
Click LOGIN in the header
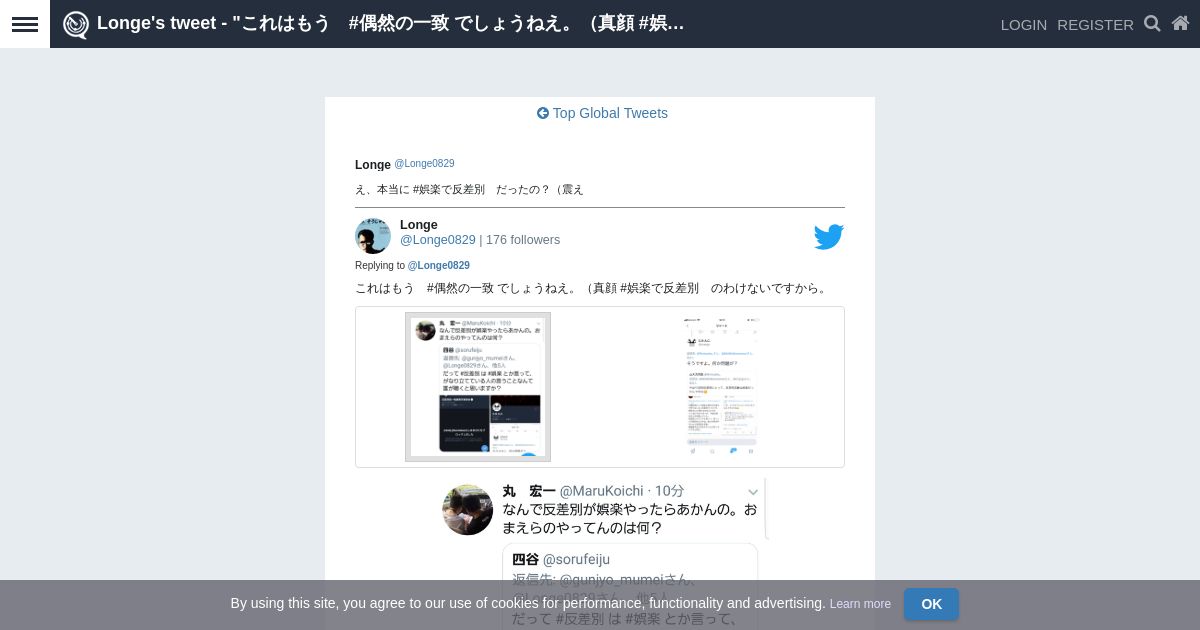[x=1024, y=24]
